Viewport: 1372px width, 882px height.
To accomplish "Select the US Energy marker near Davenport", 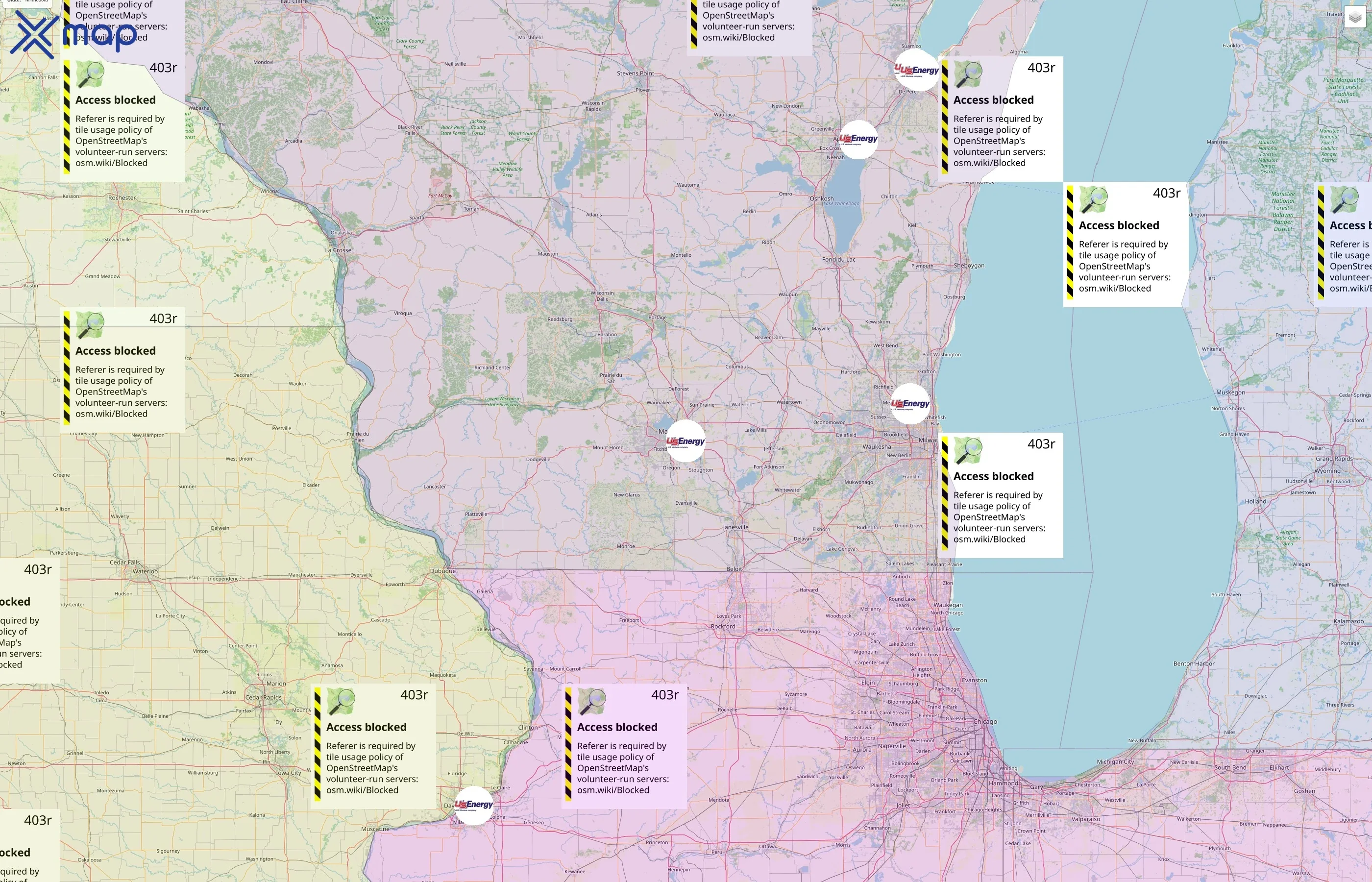I will 473,804.
